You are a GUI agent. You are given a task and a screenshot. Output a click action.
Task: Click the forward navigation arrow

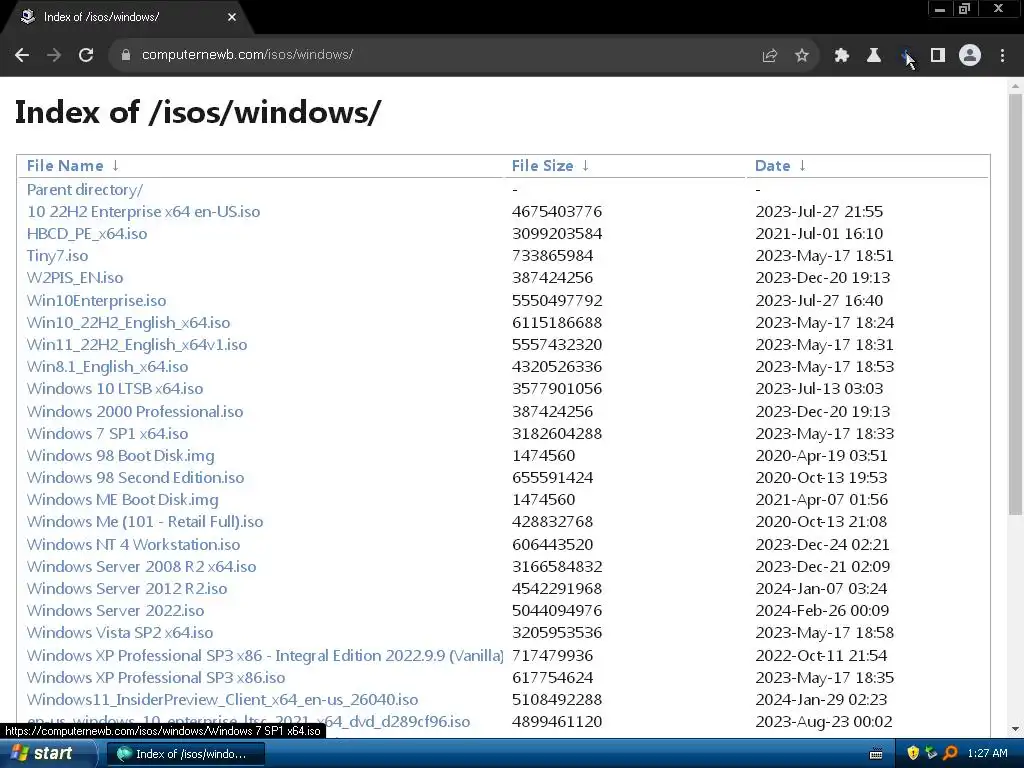[54, 55]
